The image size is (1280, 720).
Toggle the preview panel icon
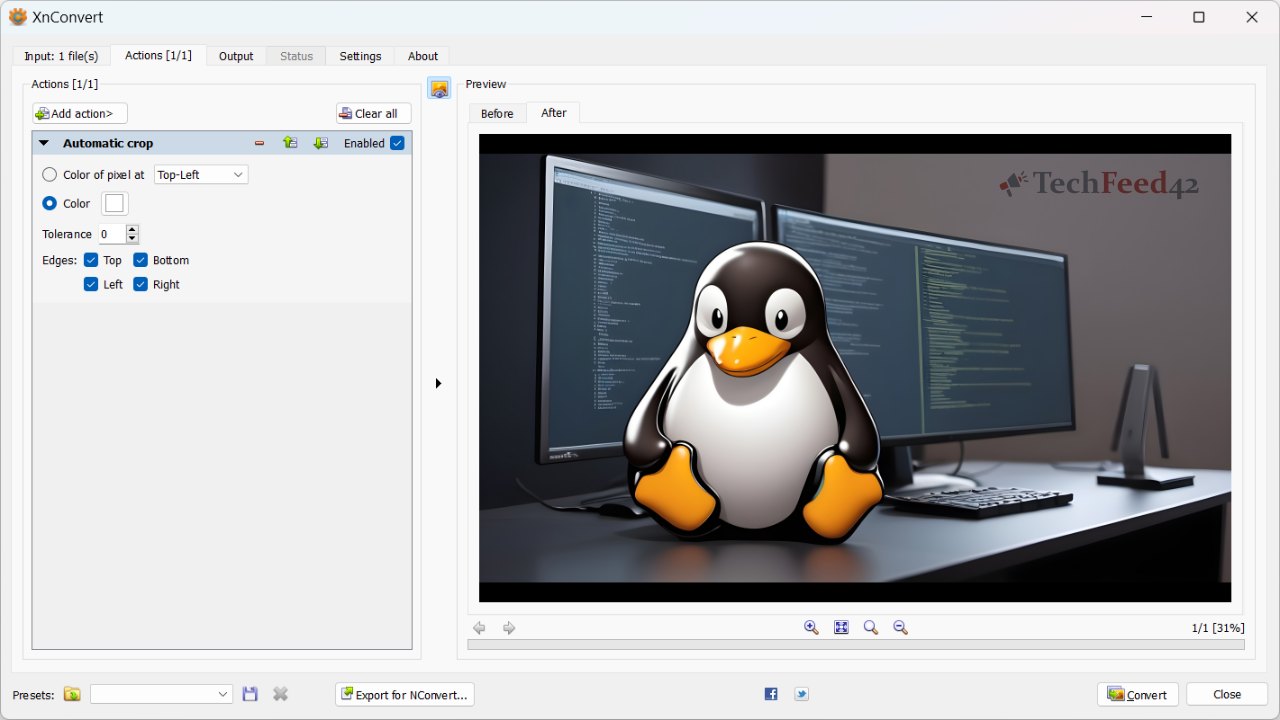coord(439,88)
